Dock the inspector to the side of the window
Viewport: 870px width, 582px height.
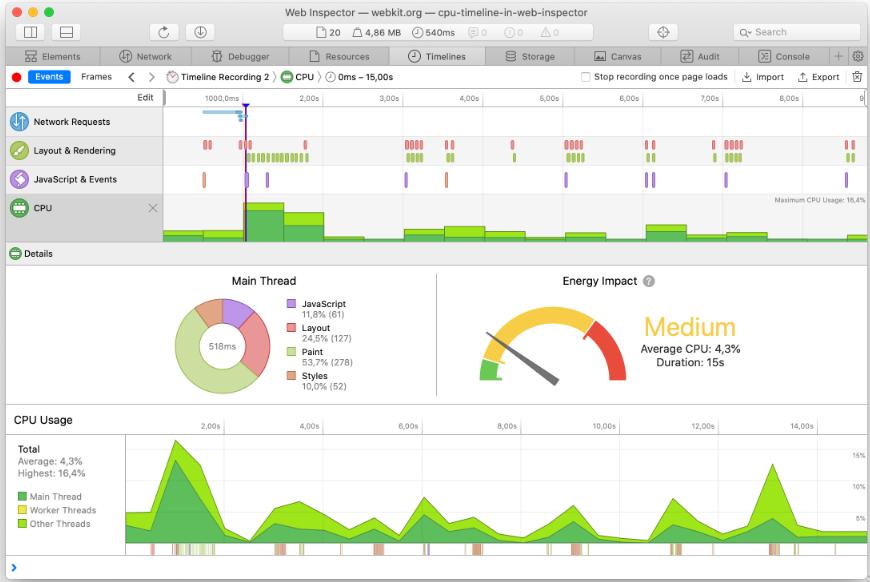31,32
